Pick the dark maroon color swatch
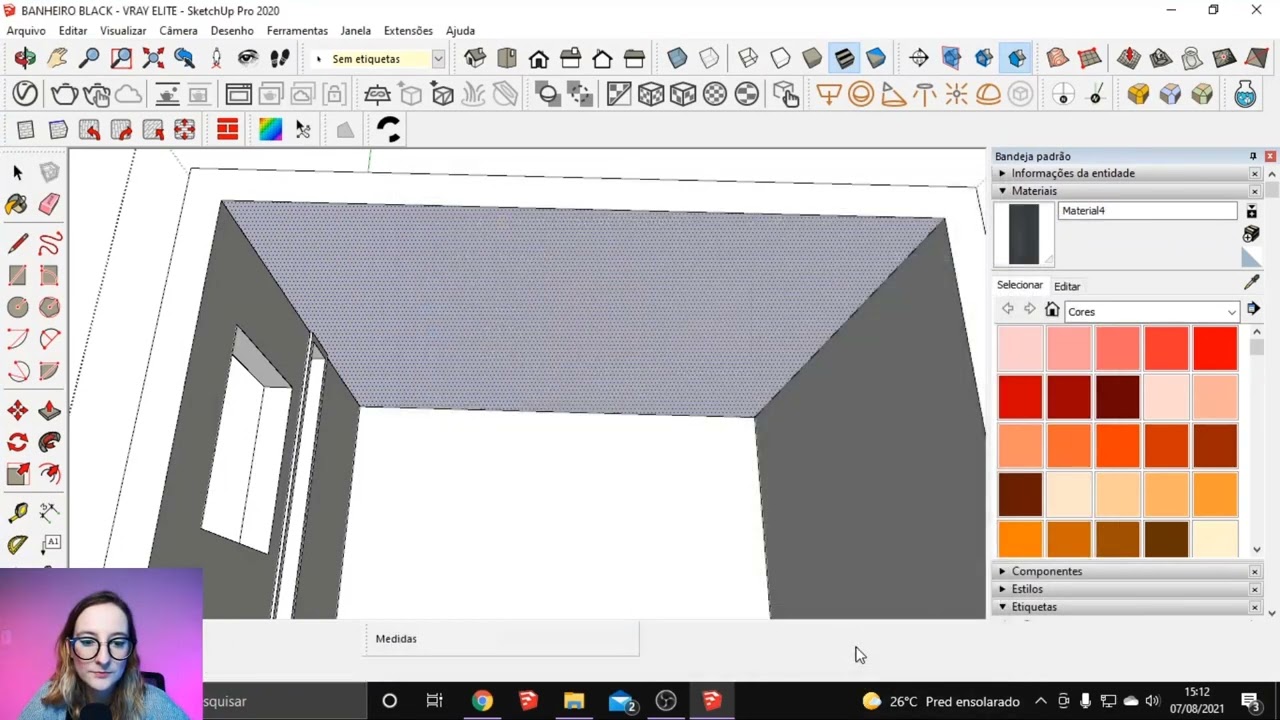The width and height of the screenshot is (1280, 720). [1118, 397]
